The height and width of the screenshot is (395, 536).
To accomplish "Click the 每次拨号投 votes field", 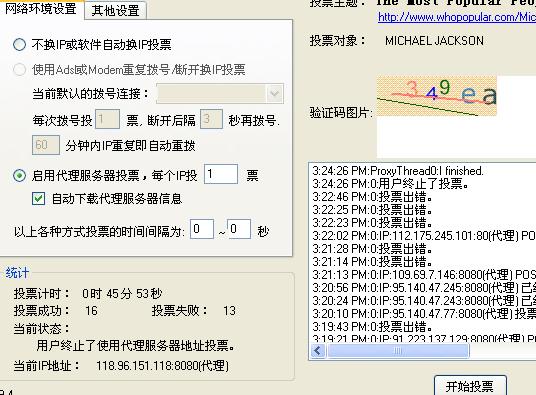I will 107,119.
